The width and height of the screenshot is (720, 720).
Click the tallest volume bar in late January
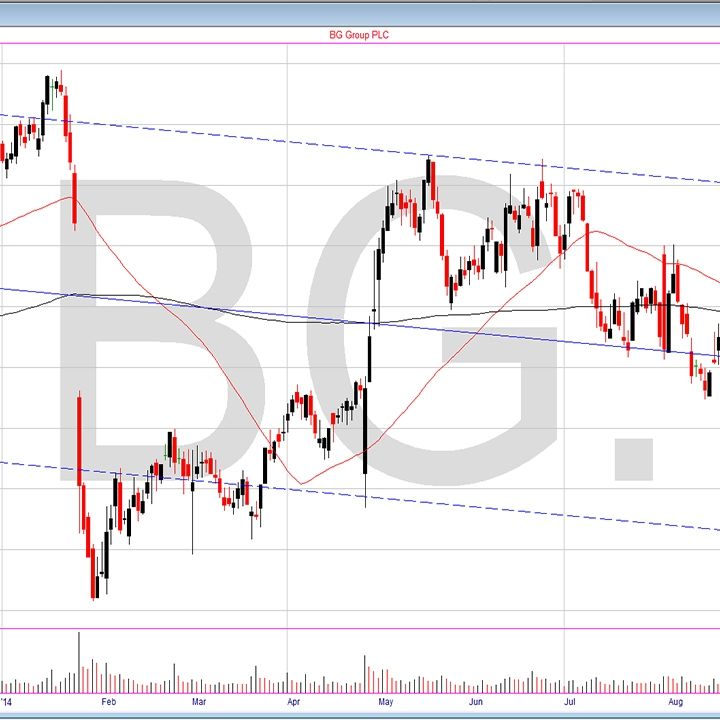[x=79, y=660]
